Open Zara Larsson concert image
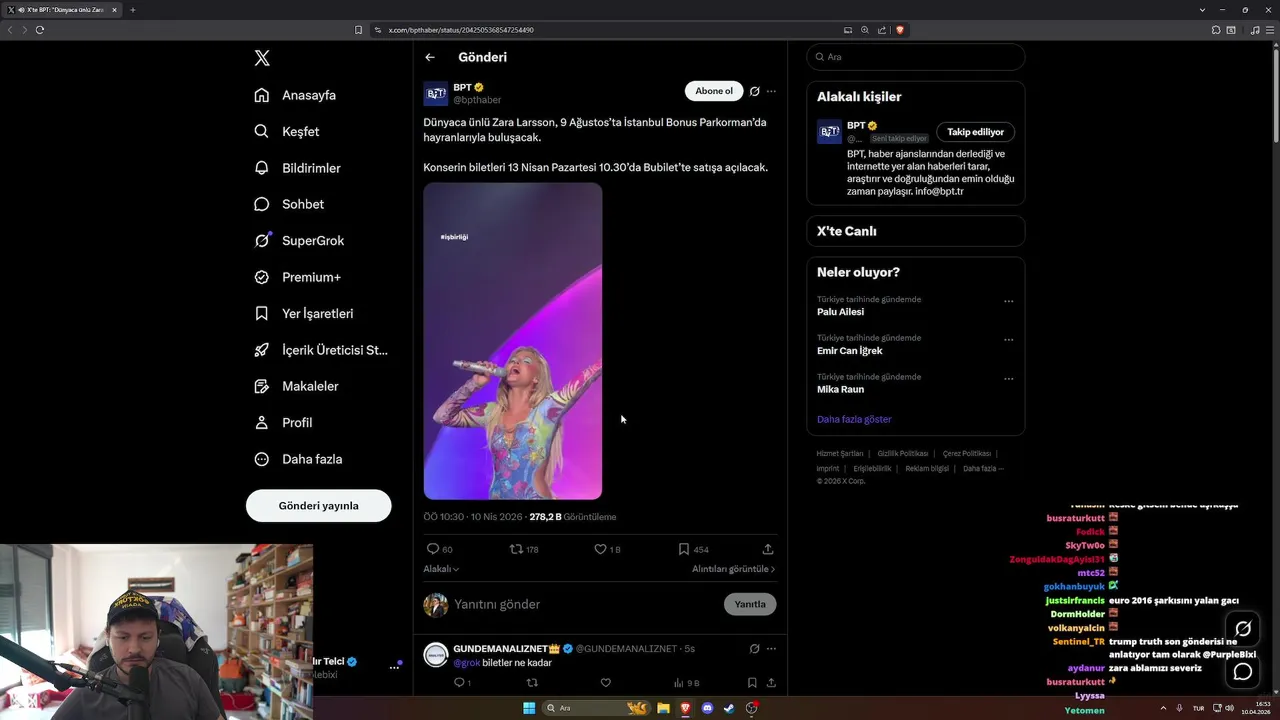 (x=513, y=341)
